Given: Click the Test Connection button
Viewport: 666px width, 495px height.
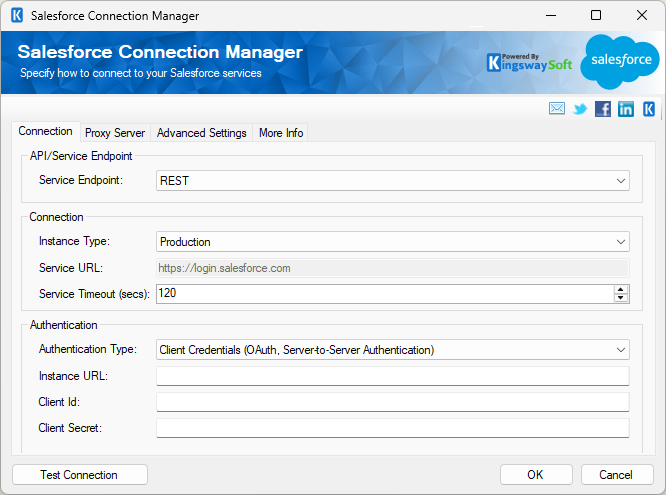Looking at the screenshot, I should coord(80,475).
